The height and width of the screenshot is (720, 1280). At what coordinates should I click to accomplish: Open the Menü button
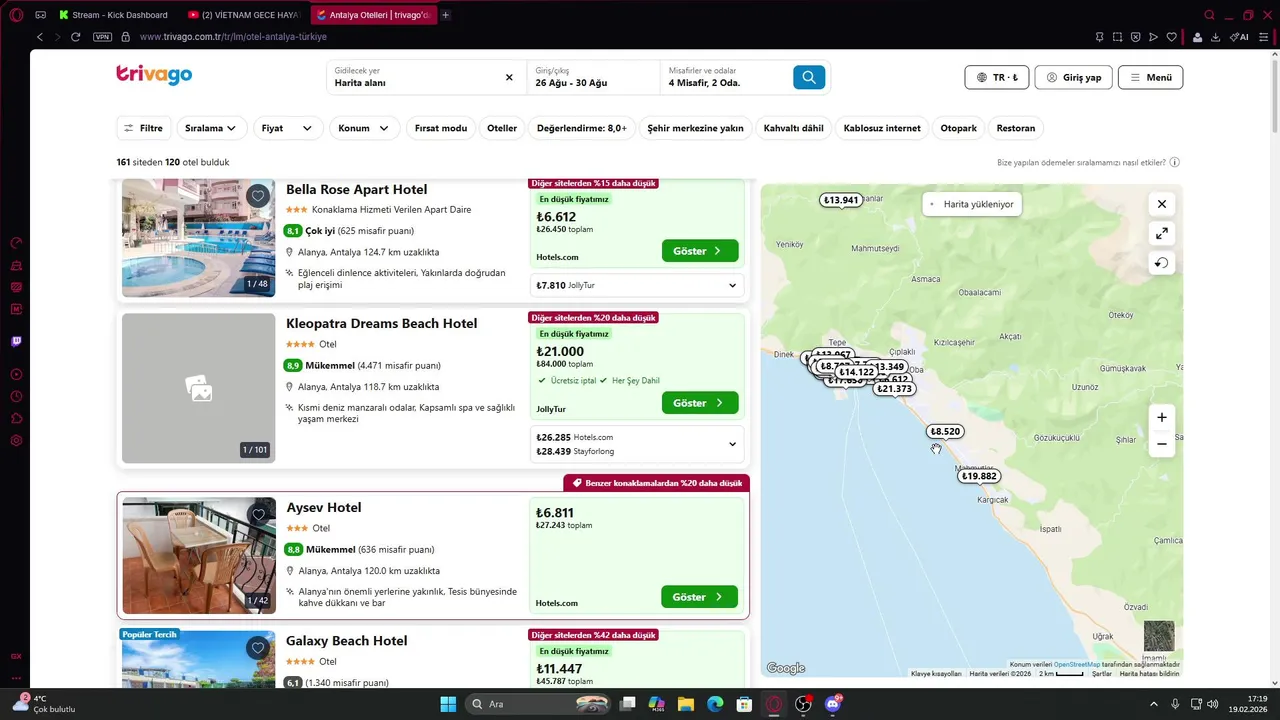coord(1150,77)
